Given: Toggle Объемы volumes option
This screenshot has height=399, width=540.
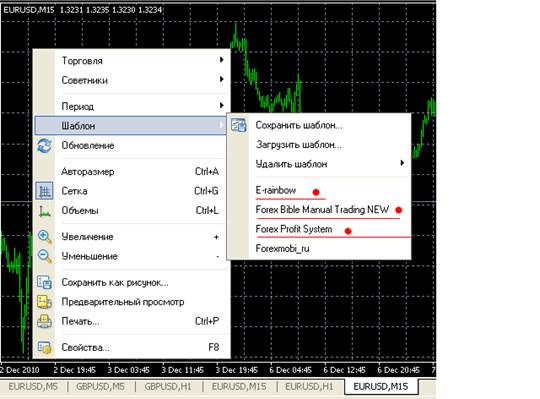Looking at the screenshot, I should [x=132, y=211].
